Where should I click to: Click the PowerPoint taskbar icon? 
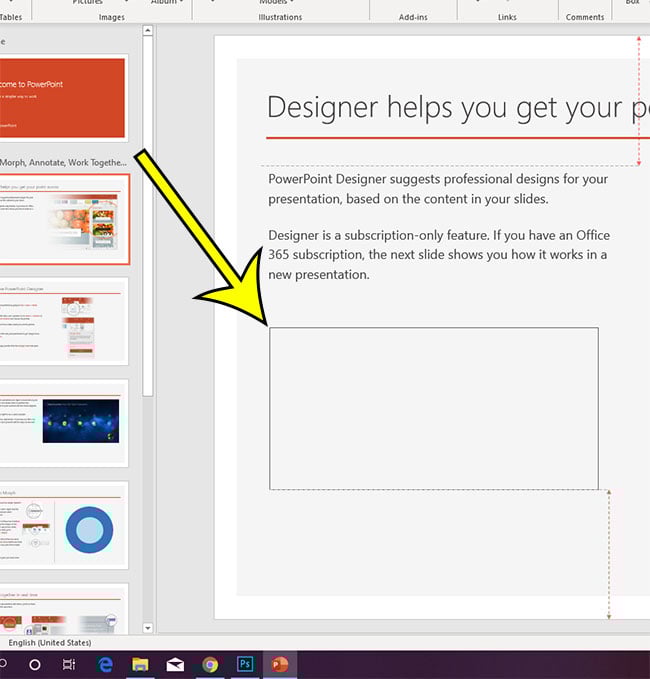pos(280,664)
